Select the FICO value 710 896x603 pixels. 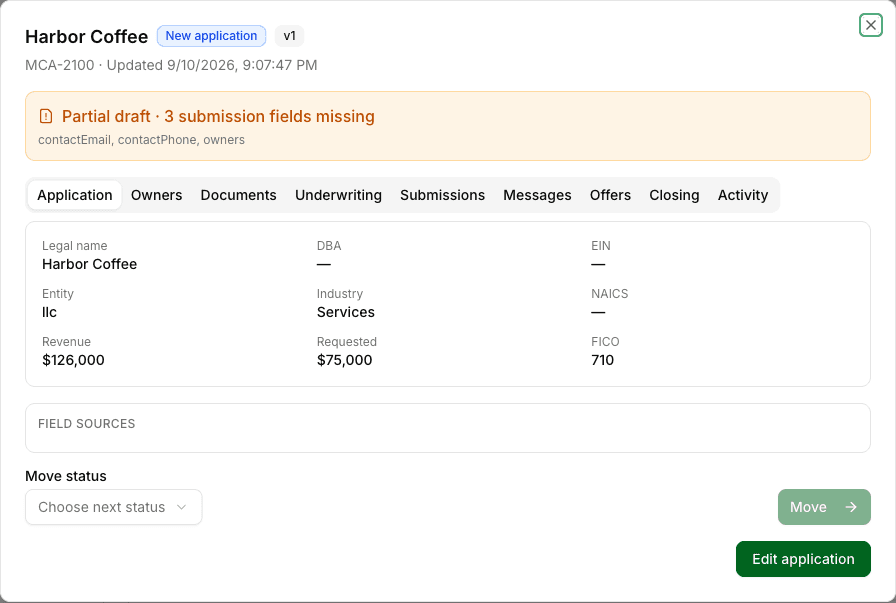(602, 360)
